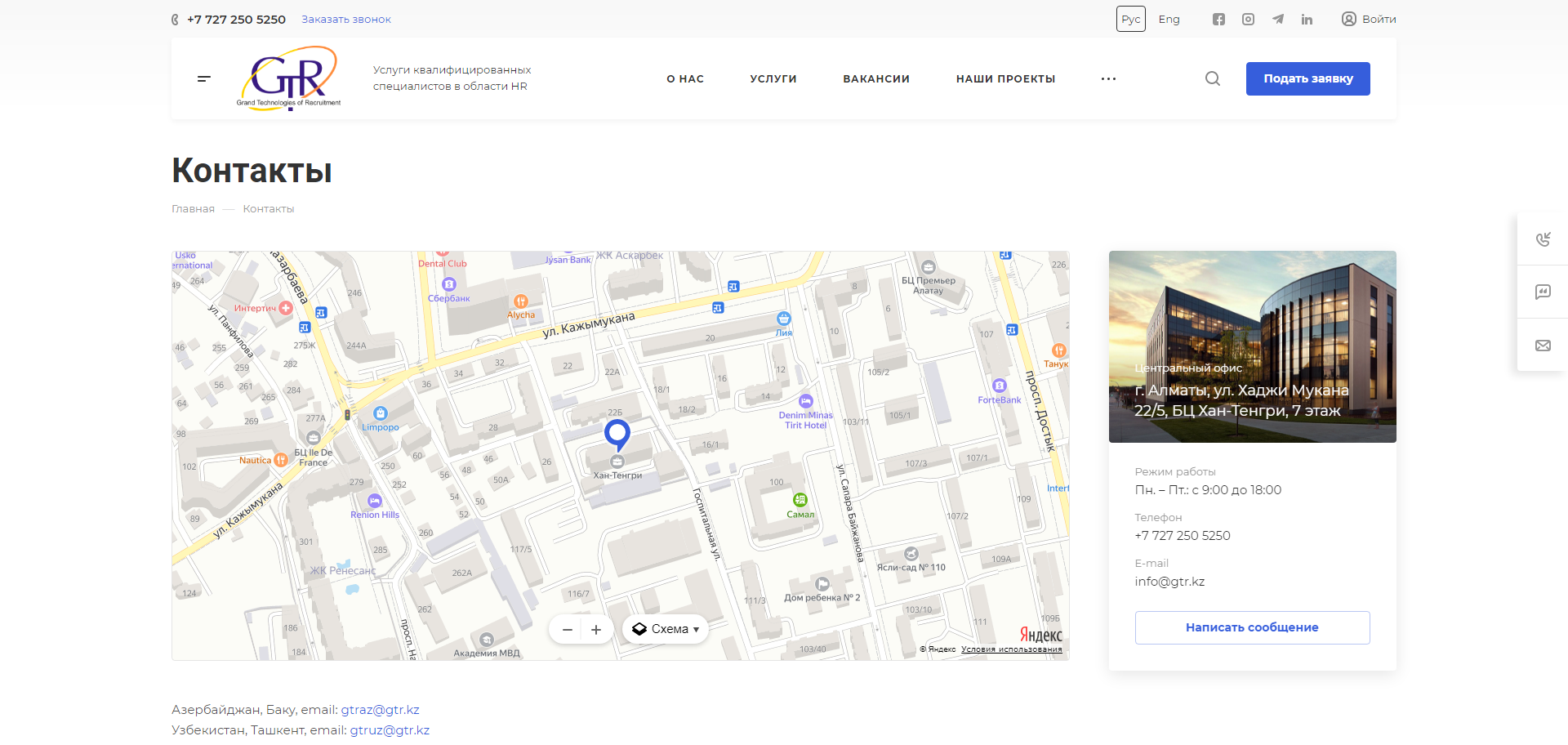
Task: Open the Схема map layer dropdown
Action: point(666,630)
